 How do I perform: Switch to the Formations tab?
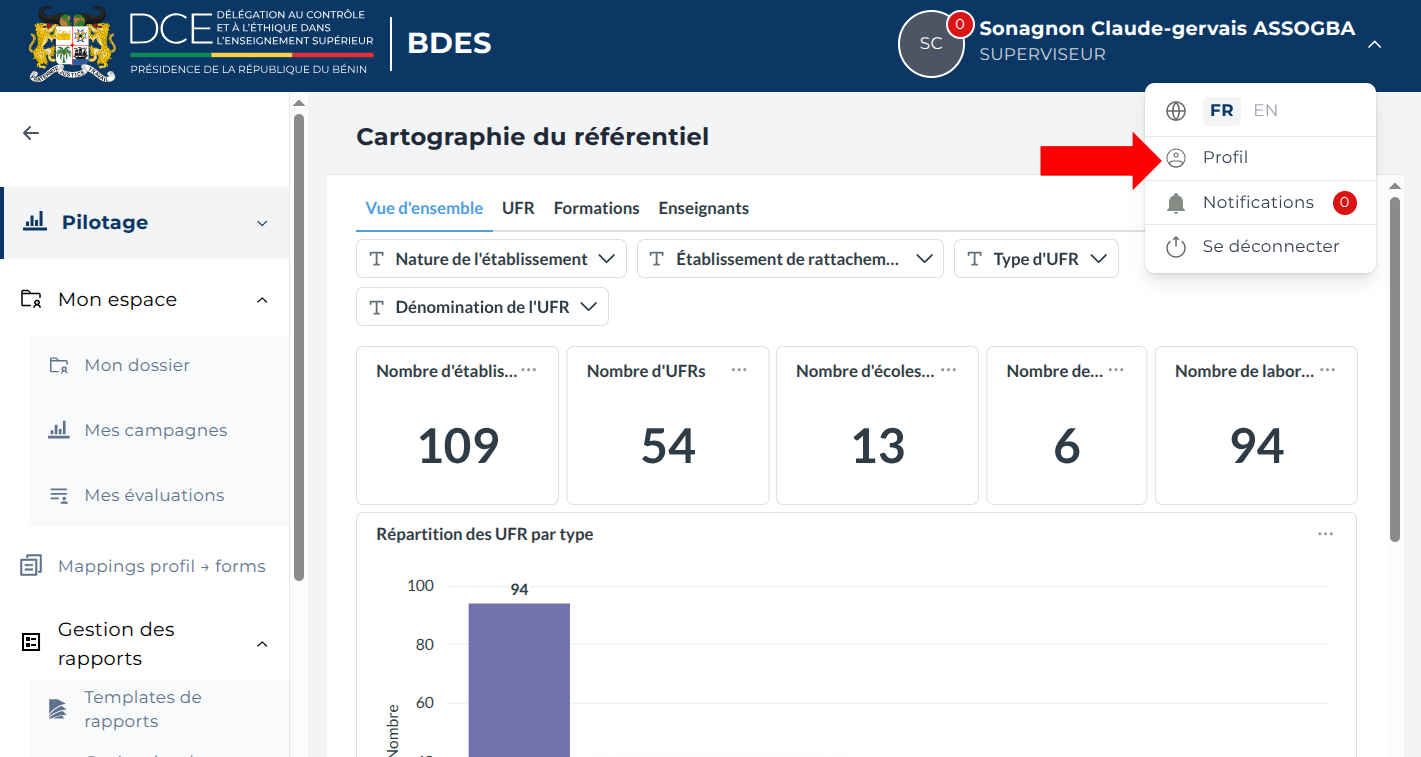596,208
